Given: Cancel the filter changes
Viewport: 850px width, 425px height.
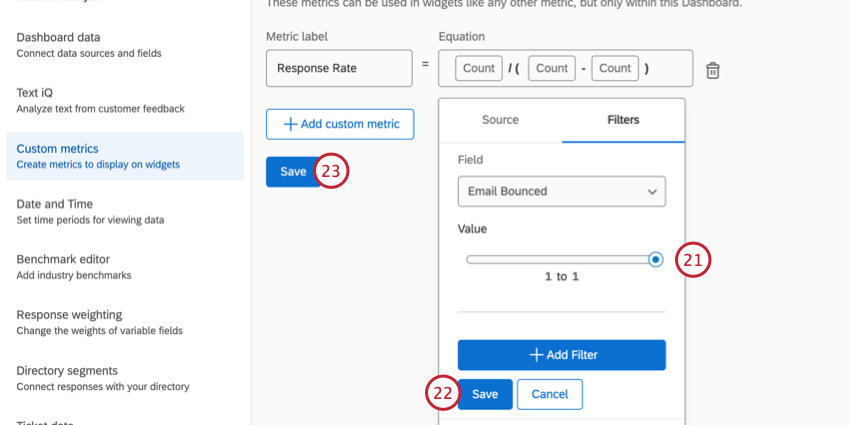Looking at the screenshot, I should point(549,394).
